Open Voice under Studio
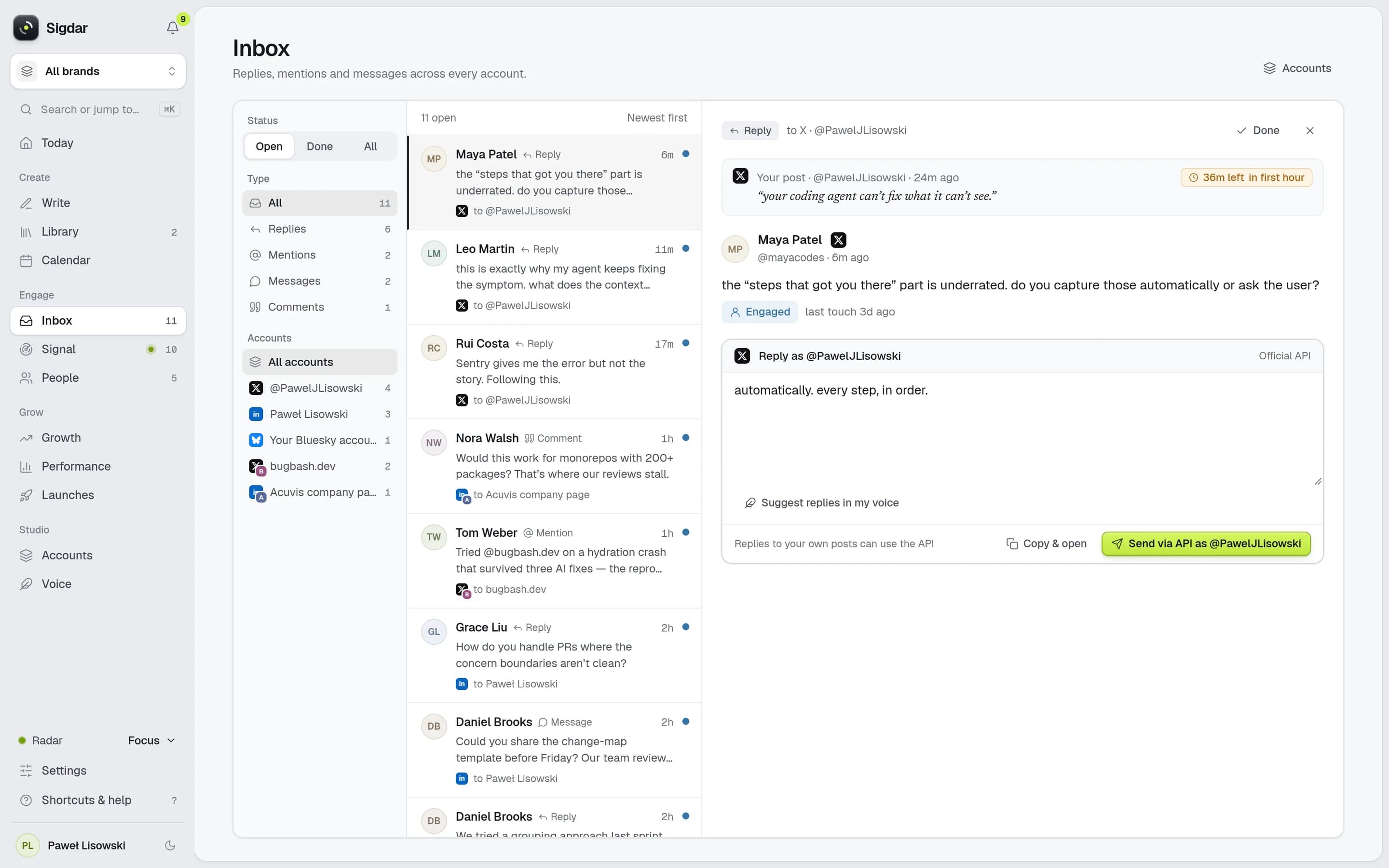Image resolution: width=1389 pixels, height=868 pixels. click(98, 584)
